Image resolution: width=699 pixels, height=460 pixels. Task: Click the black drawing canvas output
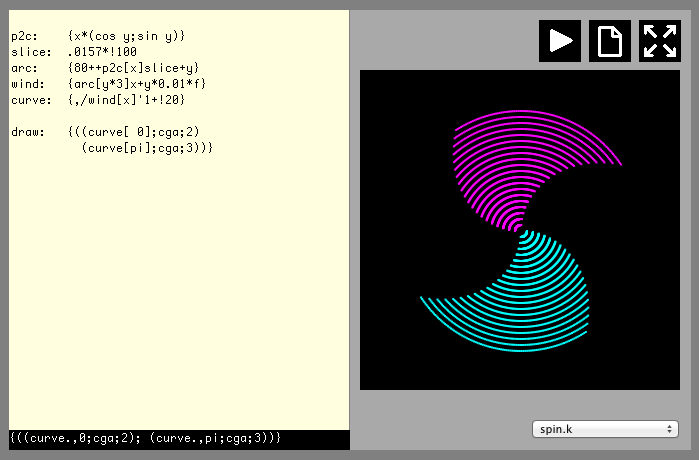pos(520,230)
